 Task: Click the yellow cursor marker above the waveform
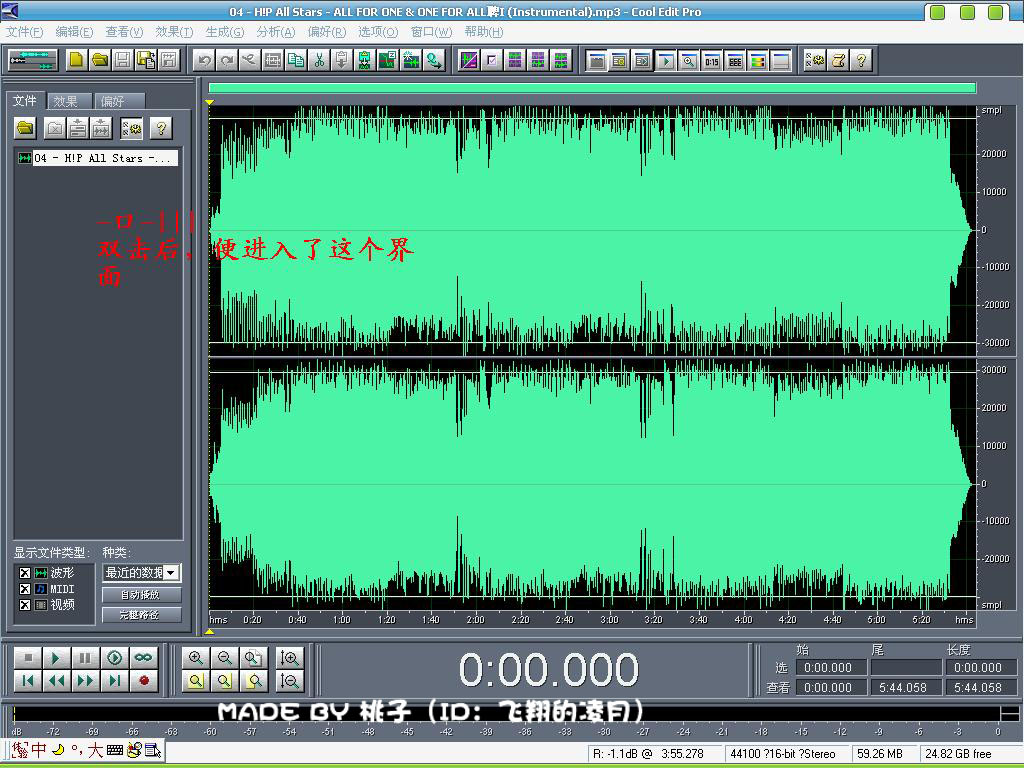[210, 103]
